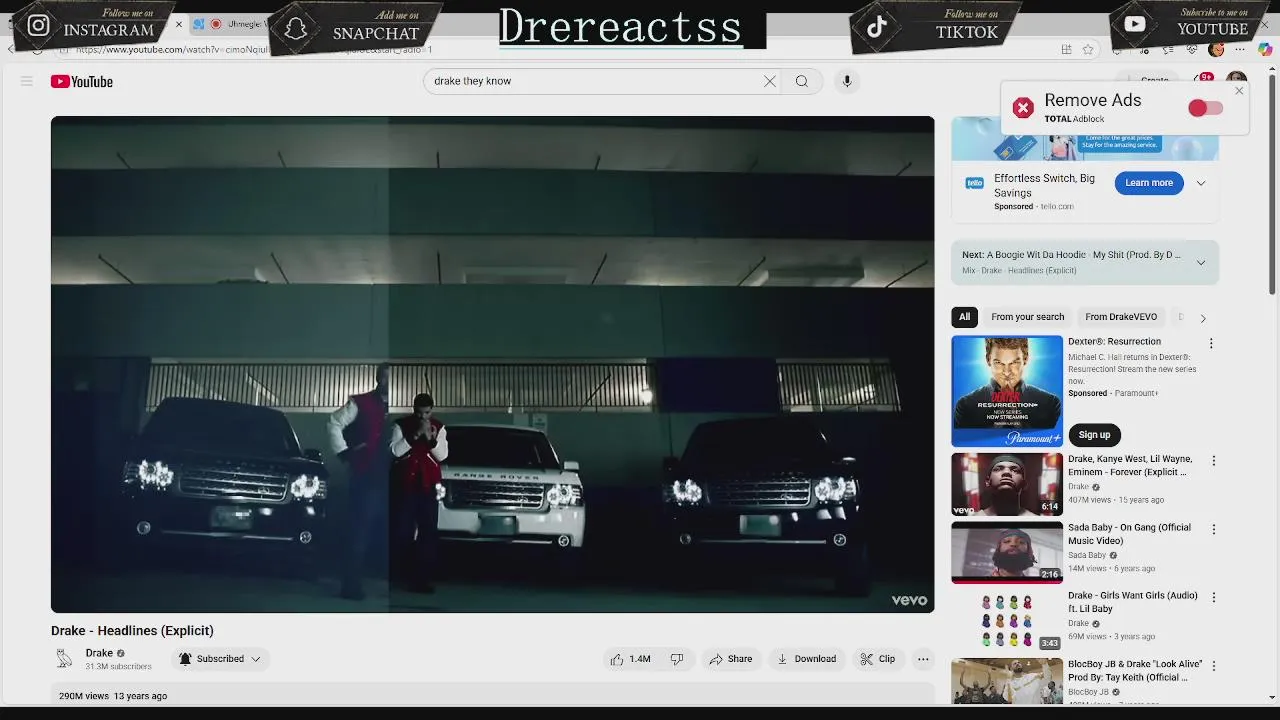The width and height of the screenshot is (1280, 720).
Task: Click the red Total Adblock stop icon
Action: tap(1023, 108)
